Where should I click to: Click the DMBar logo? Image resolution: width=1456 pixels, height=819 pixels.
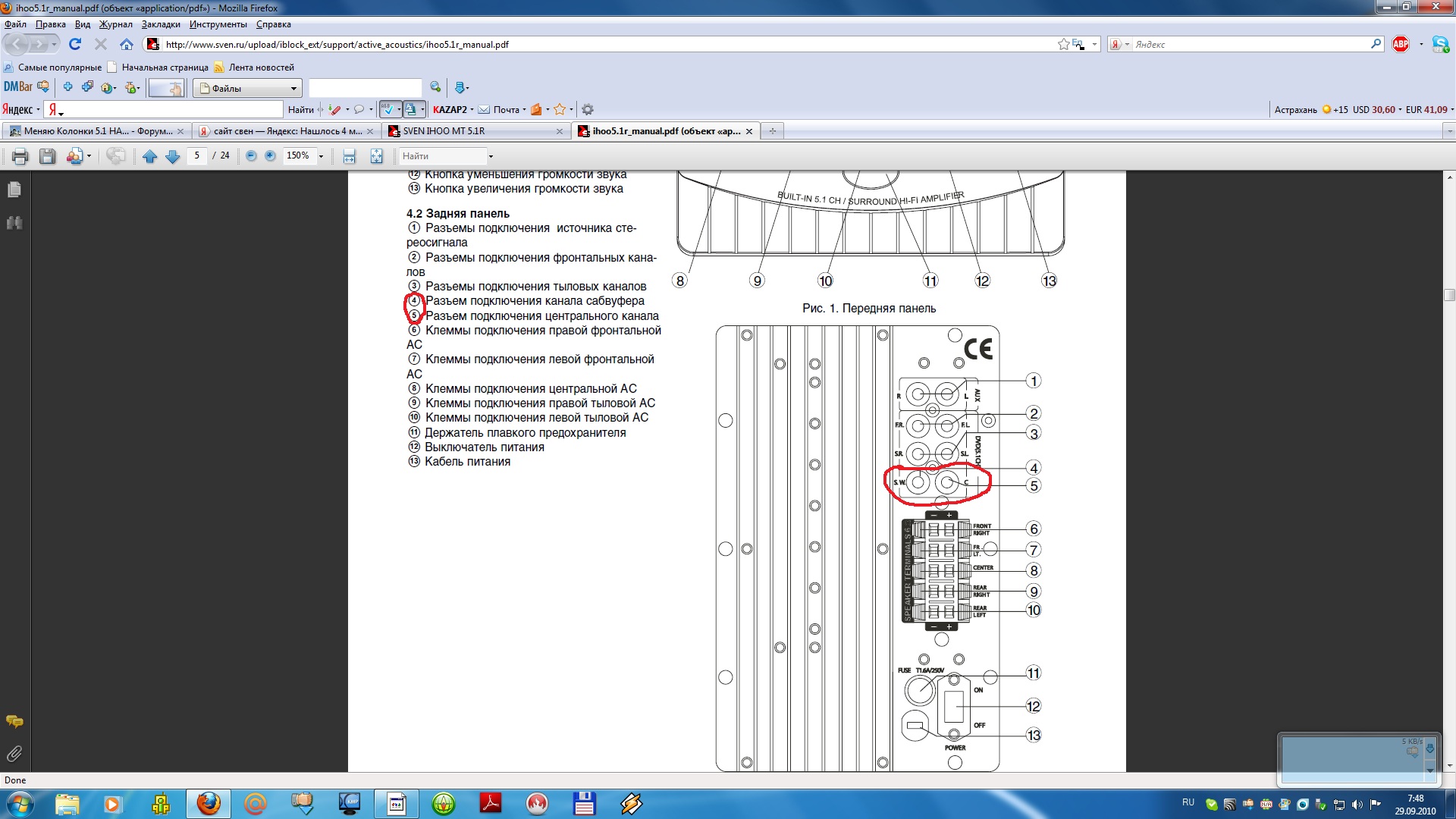18,86
